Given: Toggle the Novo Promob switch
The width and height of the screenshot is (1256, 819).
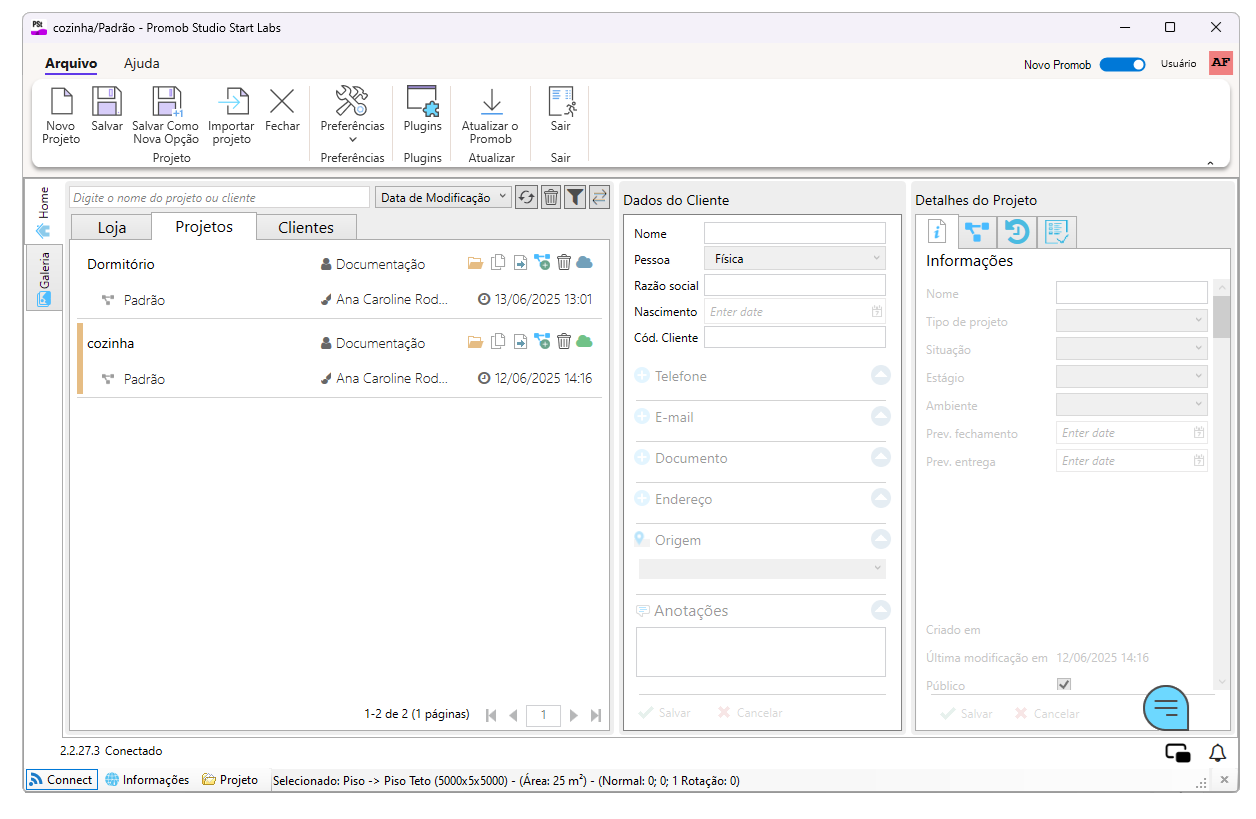Looking at the screenshot, I should (x=1122, y=64).
